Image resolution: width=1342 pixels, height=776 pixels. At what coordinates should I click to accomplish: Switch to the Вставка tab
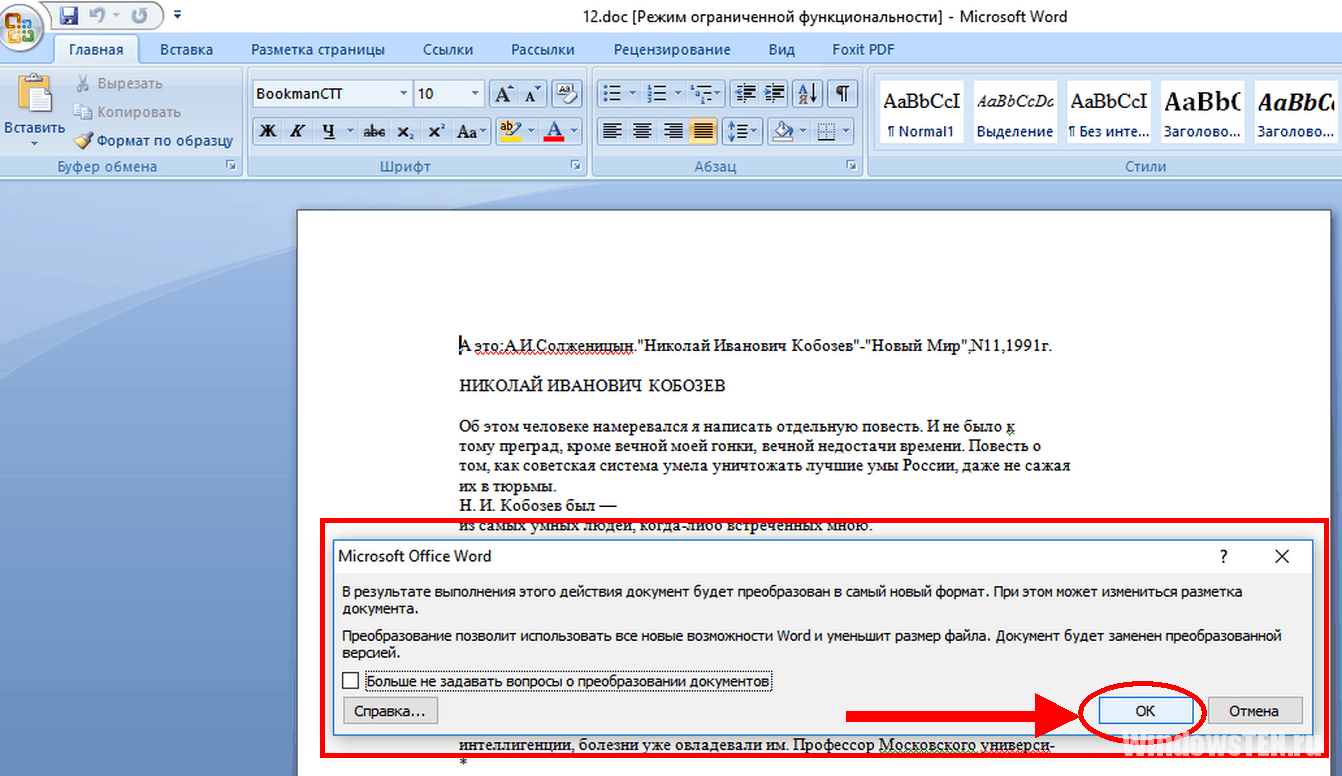(x=186, y=49)
